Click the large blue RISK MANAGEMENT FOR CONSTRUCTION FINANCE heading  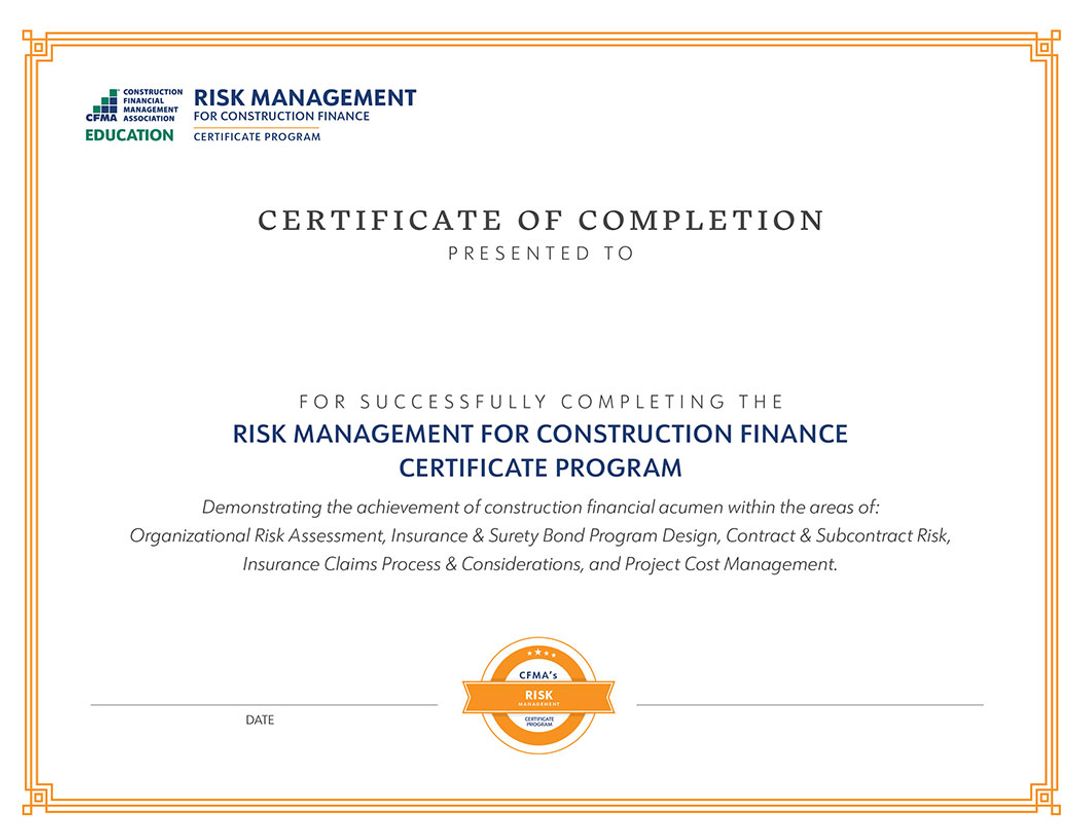click(540, 434)
